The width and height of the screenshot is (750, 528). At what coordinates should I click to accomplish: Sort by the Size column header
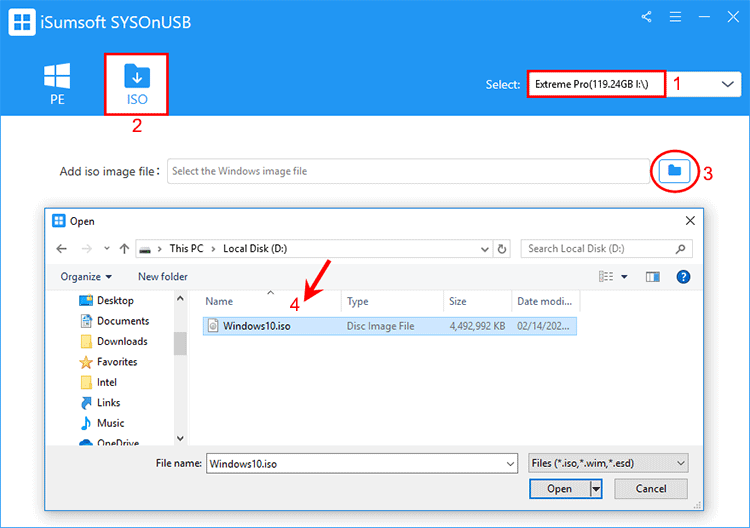477,301
